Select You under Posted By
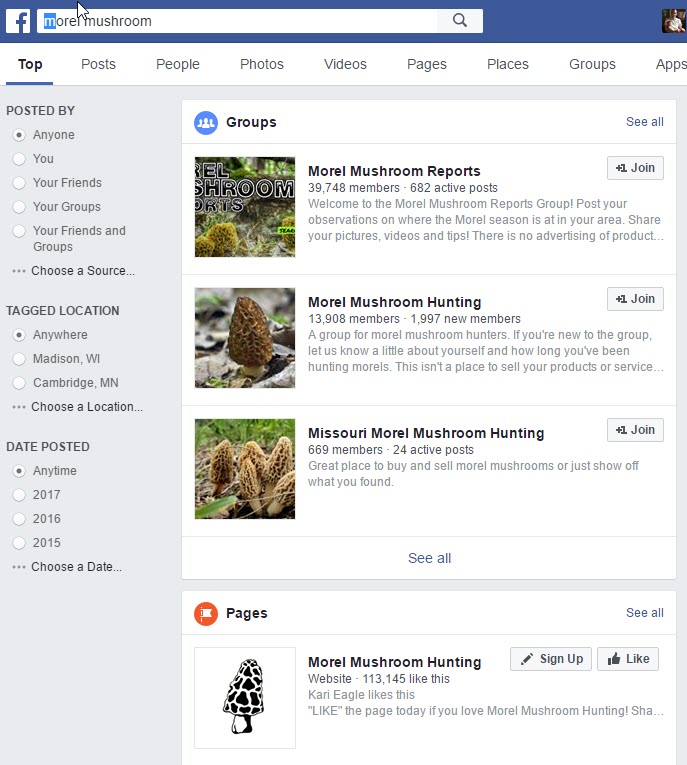687x765 pixels. click(19, 159)
